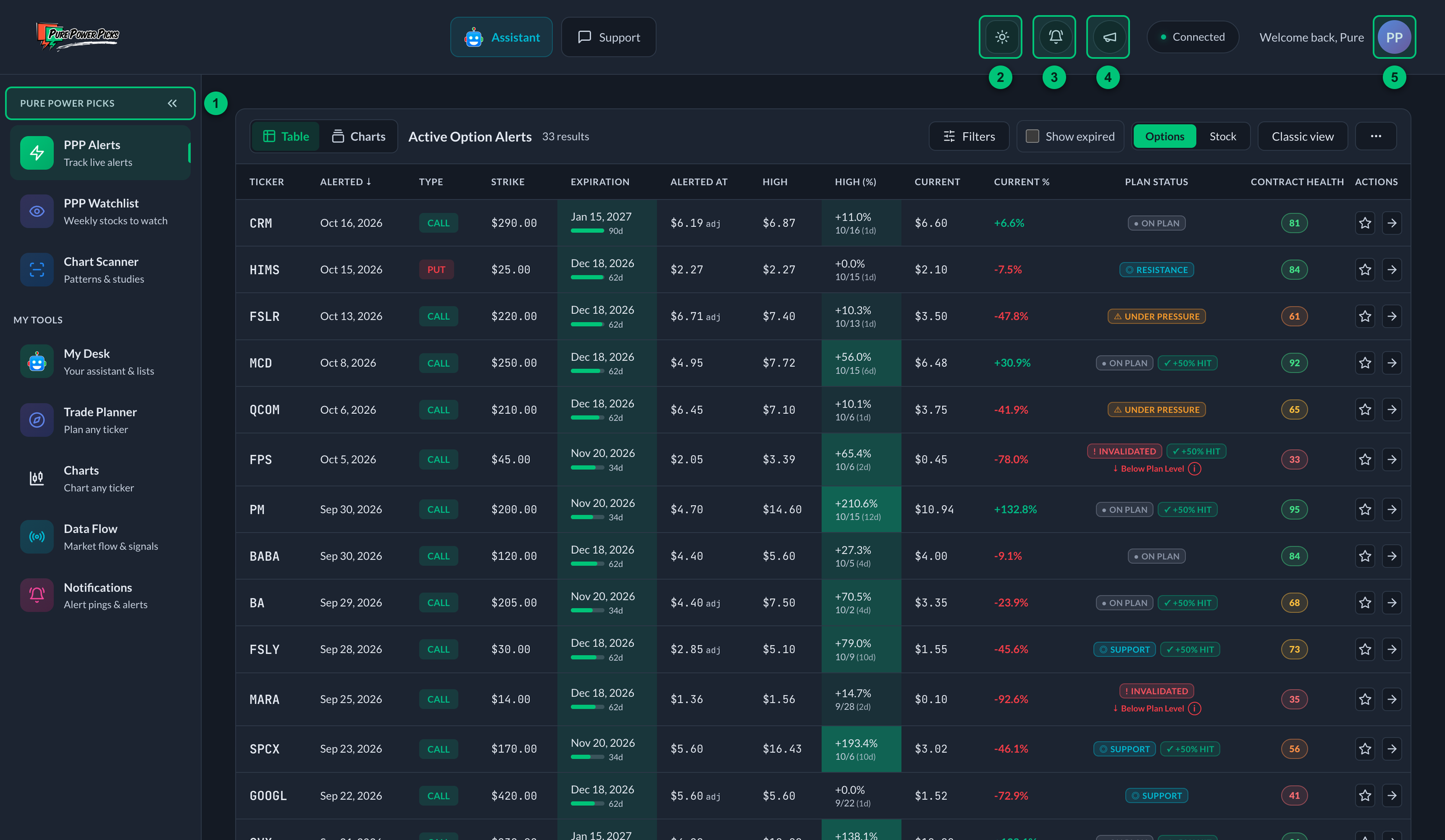Click the PM contract health 95 badge
Image resolution: width=1445 pixels, height=840 pixels.
click(1294, 509)
